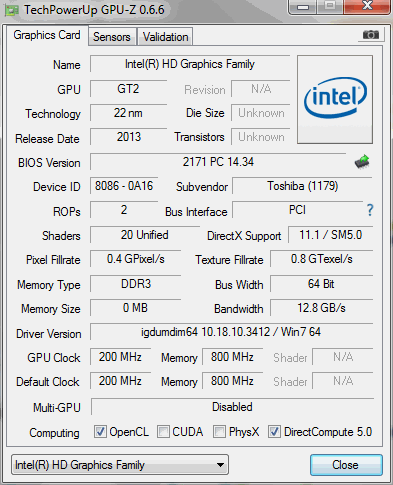The height and width of the screenshot is (485, 393).
Task: Select the Graphics Card tab
Action: click(x=47, y=35)
